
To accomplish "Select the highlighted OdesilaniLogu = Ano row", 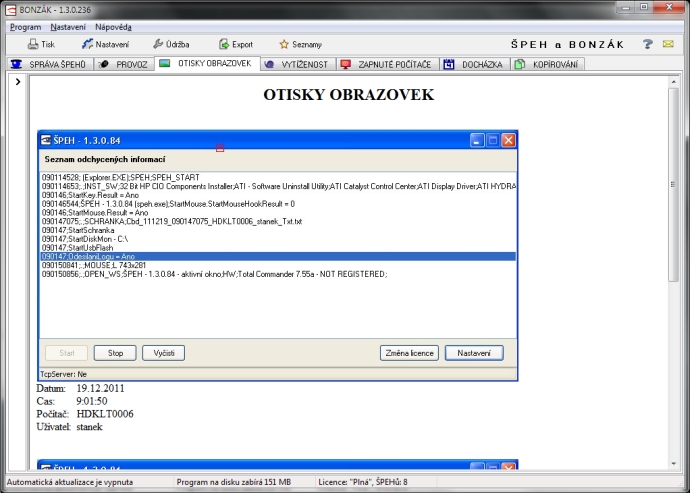I will coord(278,257).
